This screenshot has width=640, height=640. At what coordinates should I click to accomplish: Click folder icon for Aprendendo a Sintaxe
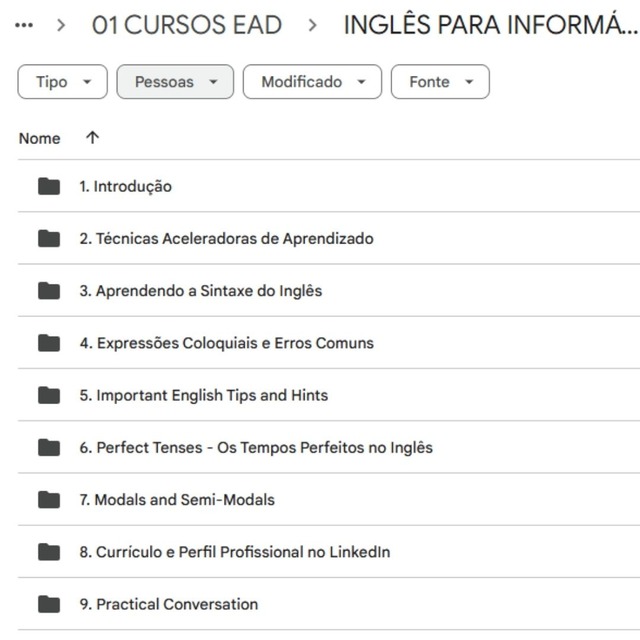pyautogui.click(x=48, y=291)
